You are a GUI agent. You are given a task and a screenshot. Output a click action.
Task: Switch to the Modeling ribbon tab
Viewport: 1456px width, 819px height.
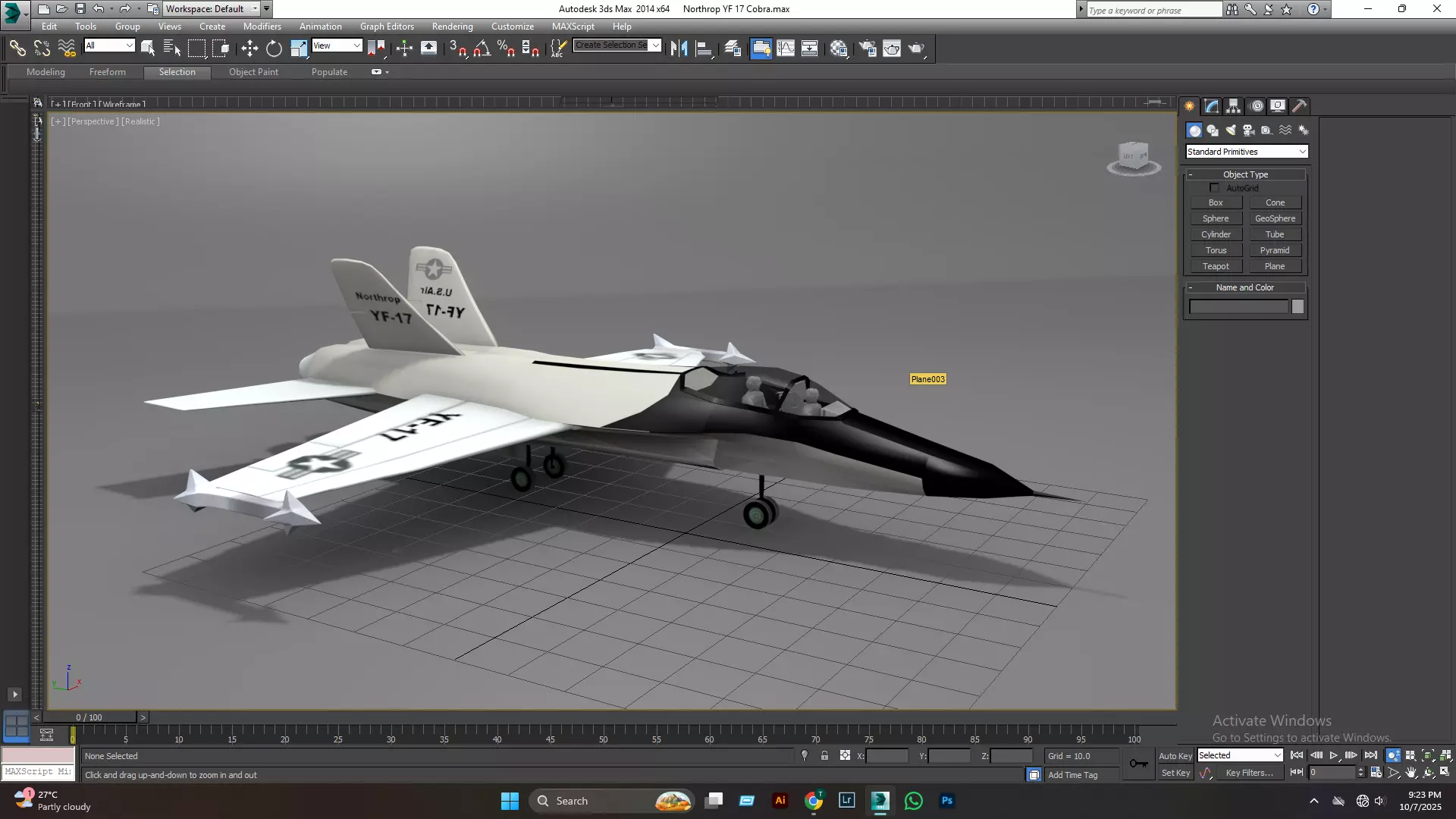click(45, 72)
